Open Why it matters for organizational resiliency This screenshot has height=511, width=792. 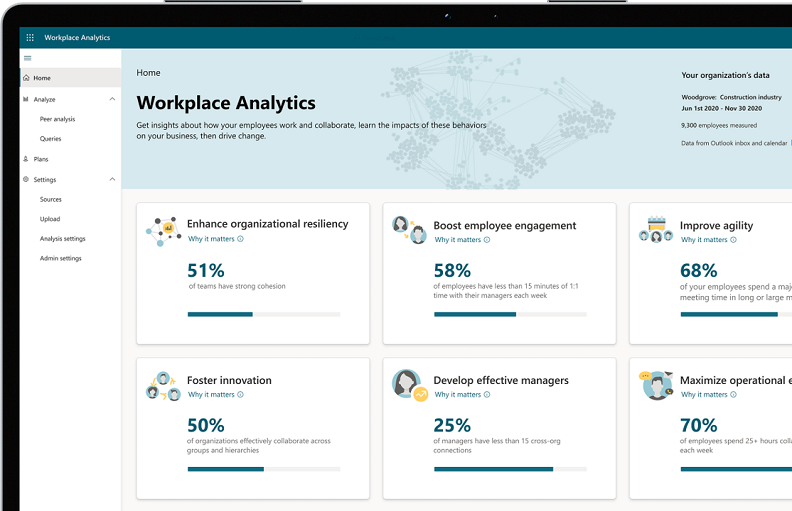click(211, 239)
